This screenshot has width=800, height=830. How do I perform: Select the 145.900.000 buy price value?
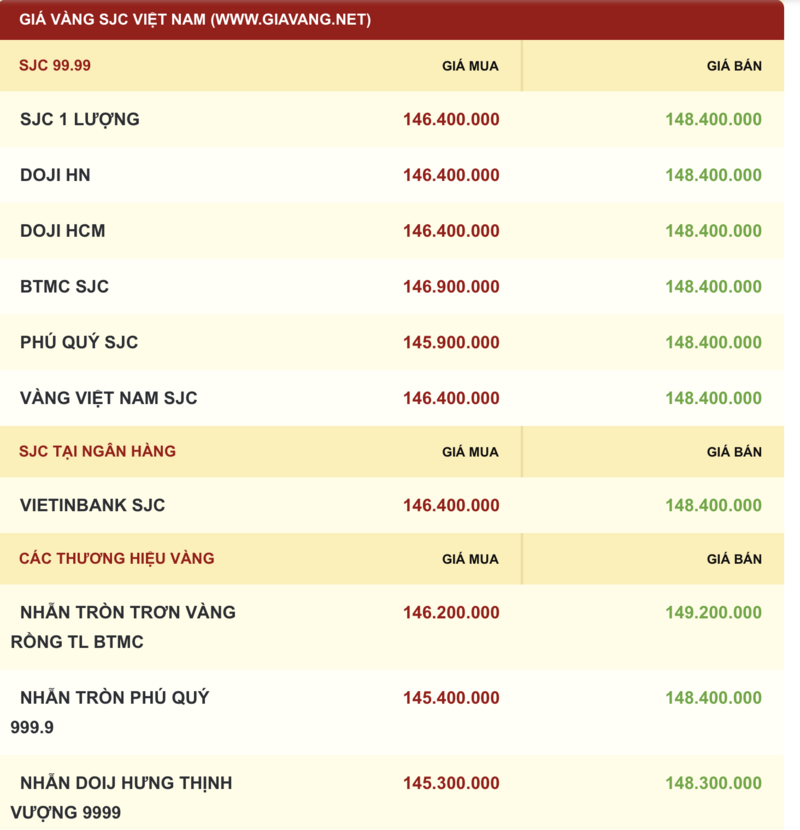click(451, 343)
